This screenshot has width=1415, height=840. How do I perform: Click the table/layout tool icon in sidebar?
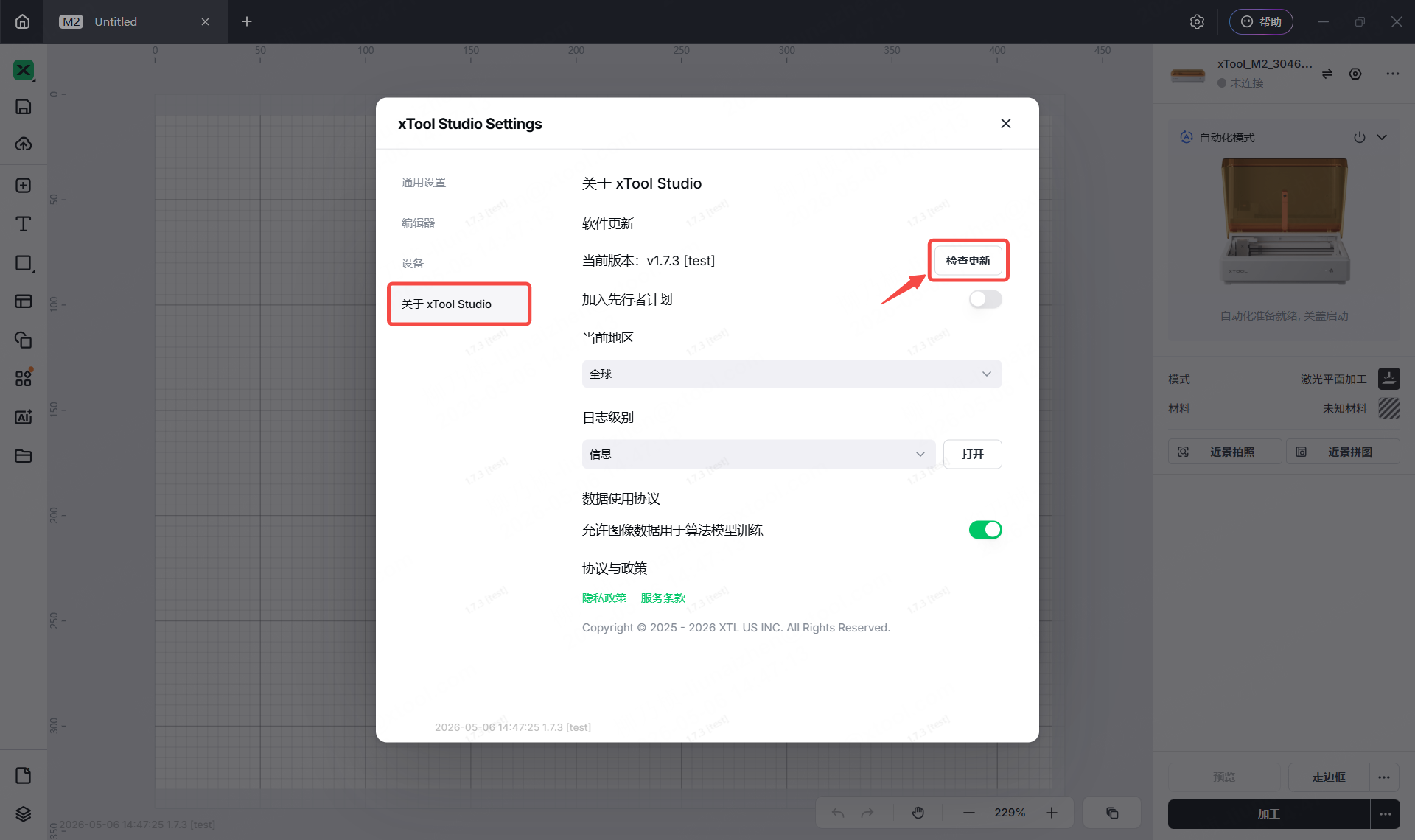(24, 301)
